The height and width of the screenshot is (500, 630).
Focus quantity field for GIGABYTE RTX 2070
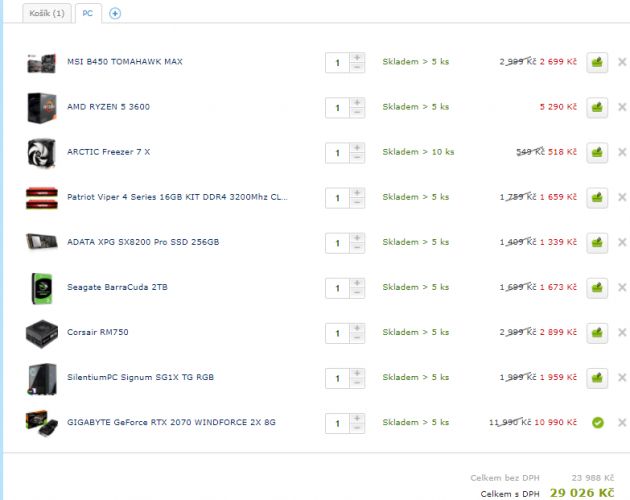click(x=338, y=423)
